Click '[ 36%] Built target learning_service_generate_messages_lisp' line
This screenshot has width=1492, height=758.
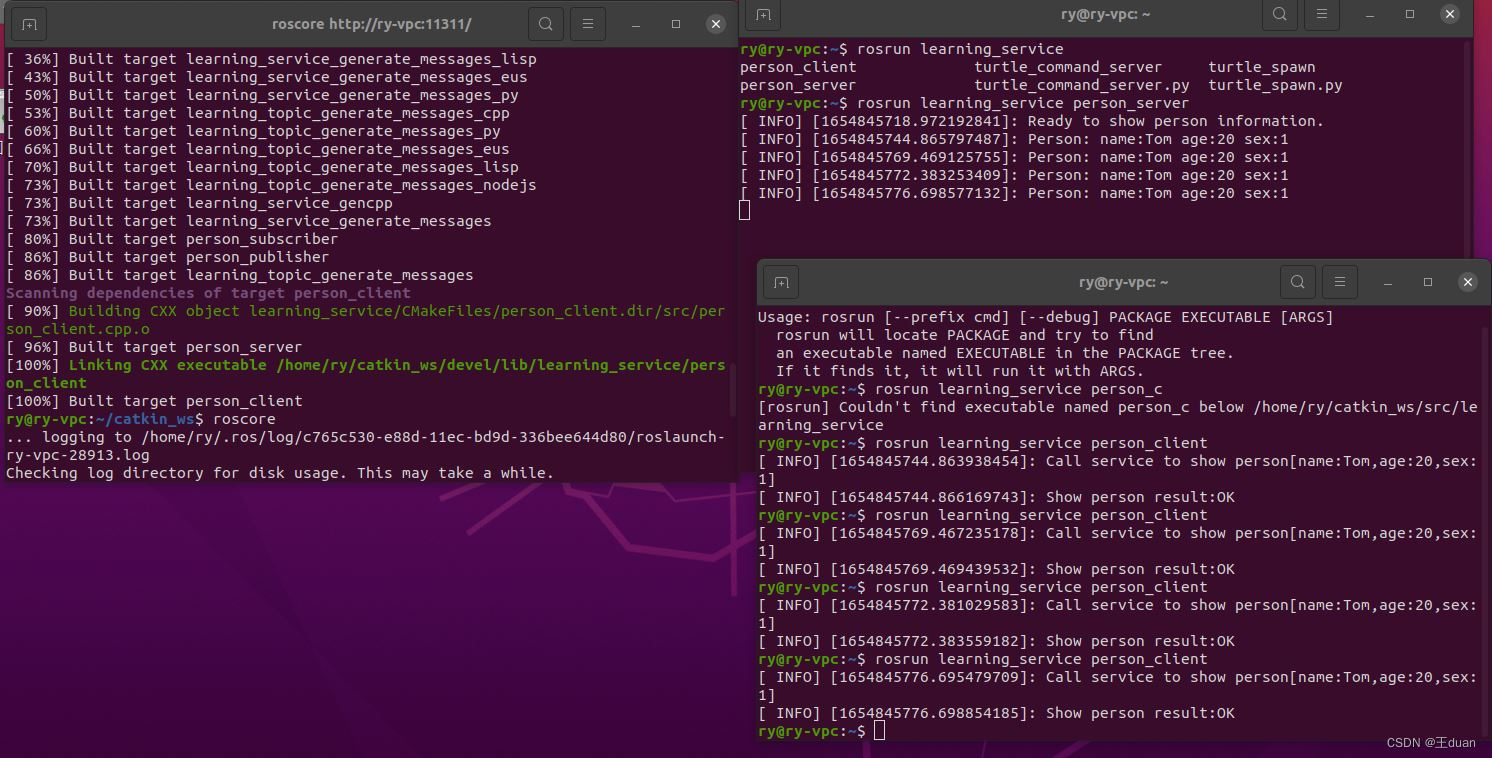point(271,59)
